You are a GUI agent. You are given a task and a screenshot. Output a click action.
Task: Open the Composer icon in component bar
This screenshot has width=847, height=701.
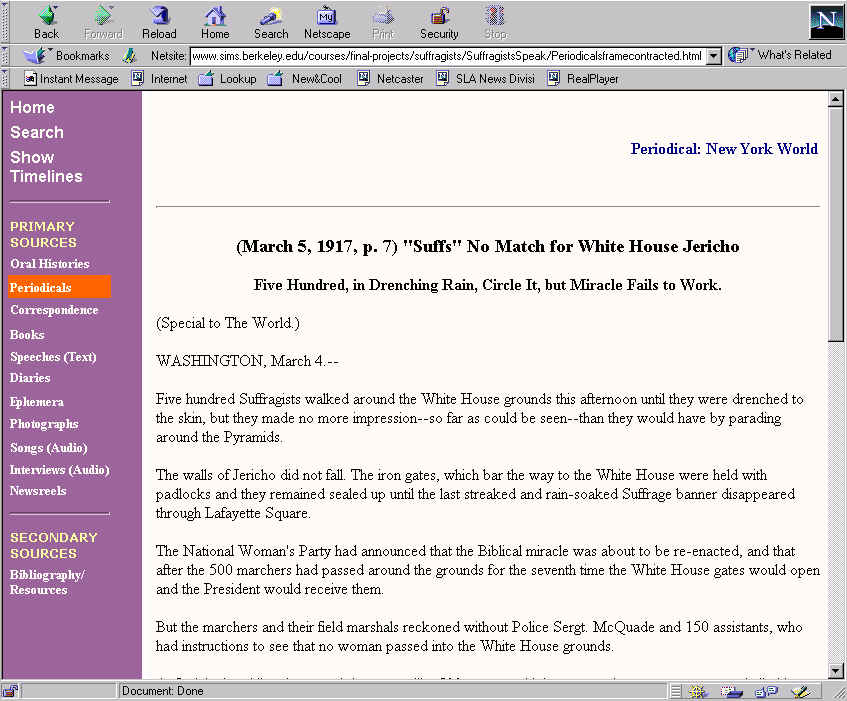click(801, 691)
